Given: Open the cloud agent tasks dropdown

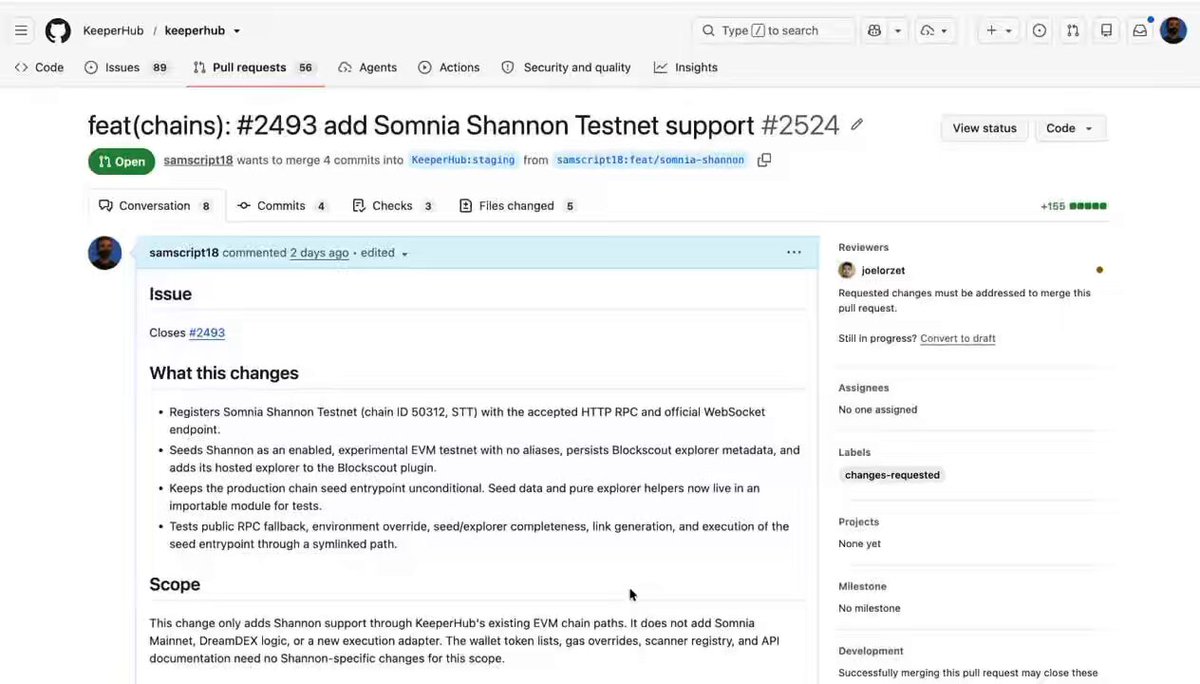Looking at the screenshot, I should 934,31.
